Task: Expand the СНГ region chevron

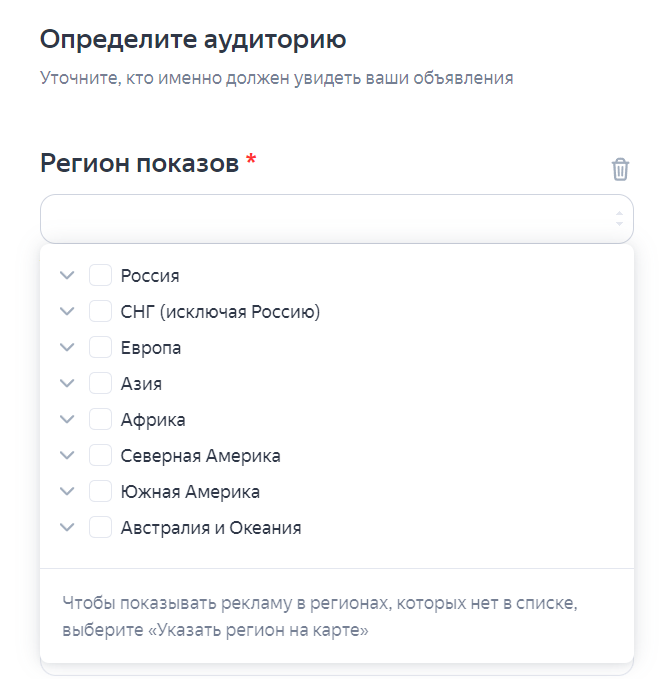Action: (67, 311)
